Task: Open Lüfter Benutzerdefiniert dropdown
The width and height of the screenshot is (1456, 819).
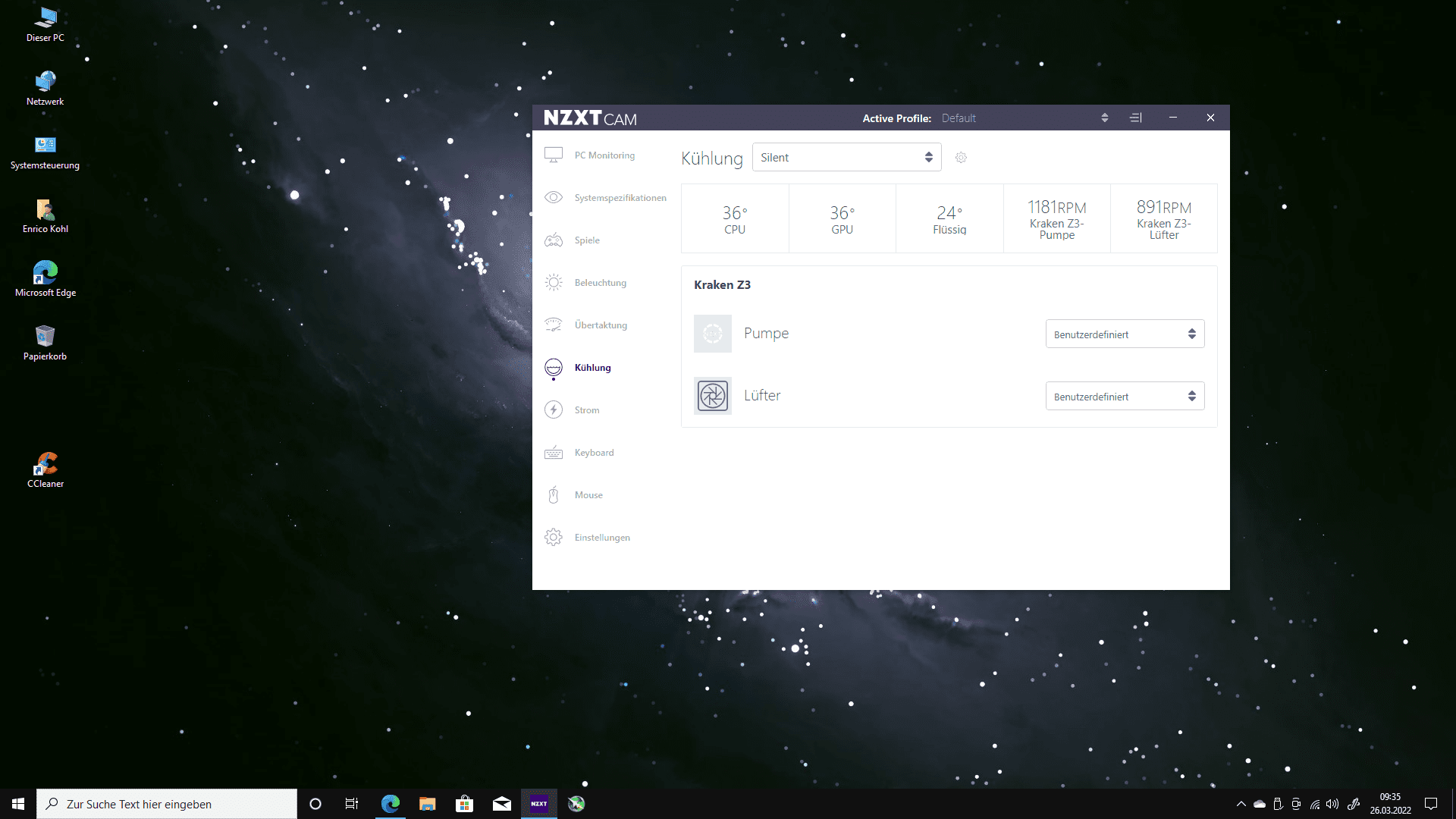Action: (x=1125, y=397)
